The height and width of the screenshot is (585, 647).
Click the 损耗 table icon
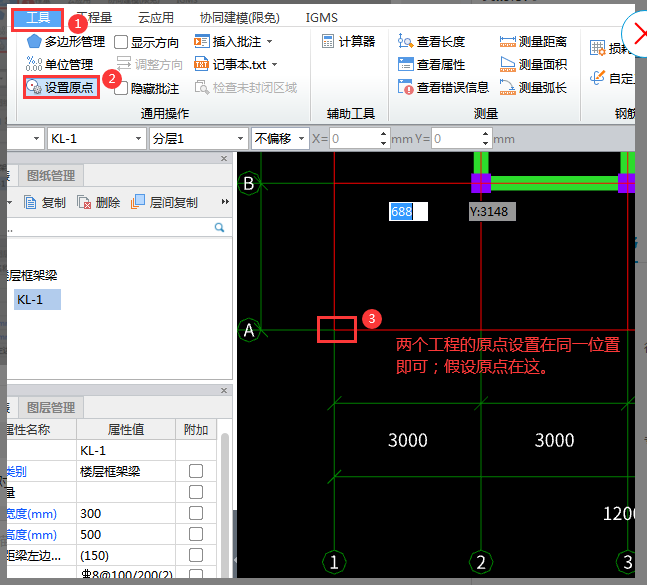(597, 48)
